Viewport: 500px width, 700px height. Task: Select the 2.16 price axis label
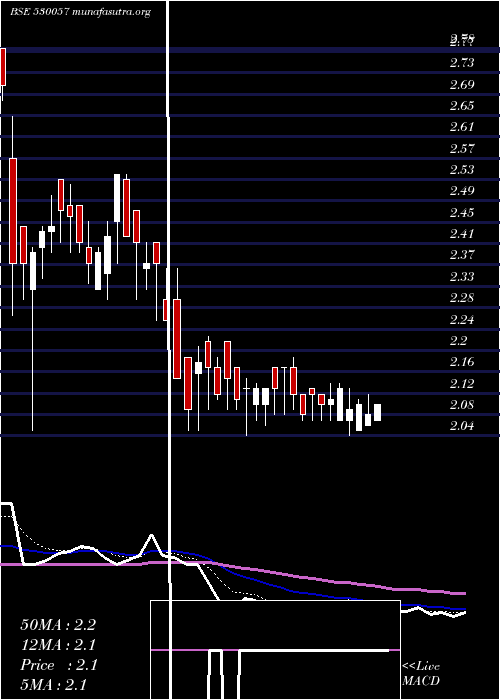tap(462, 362)
